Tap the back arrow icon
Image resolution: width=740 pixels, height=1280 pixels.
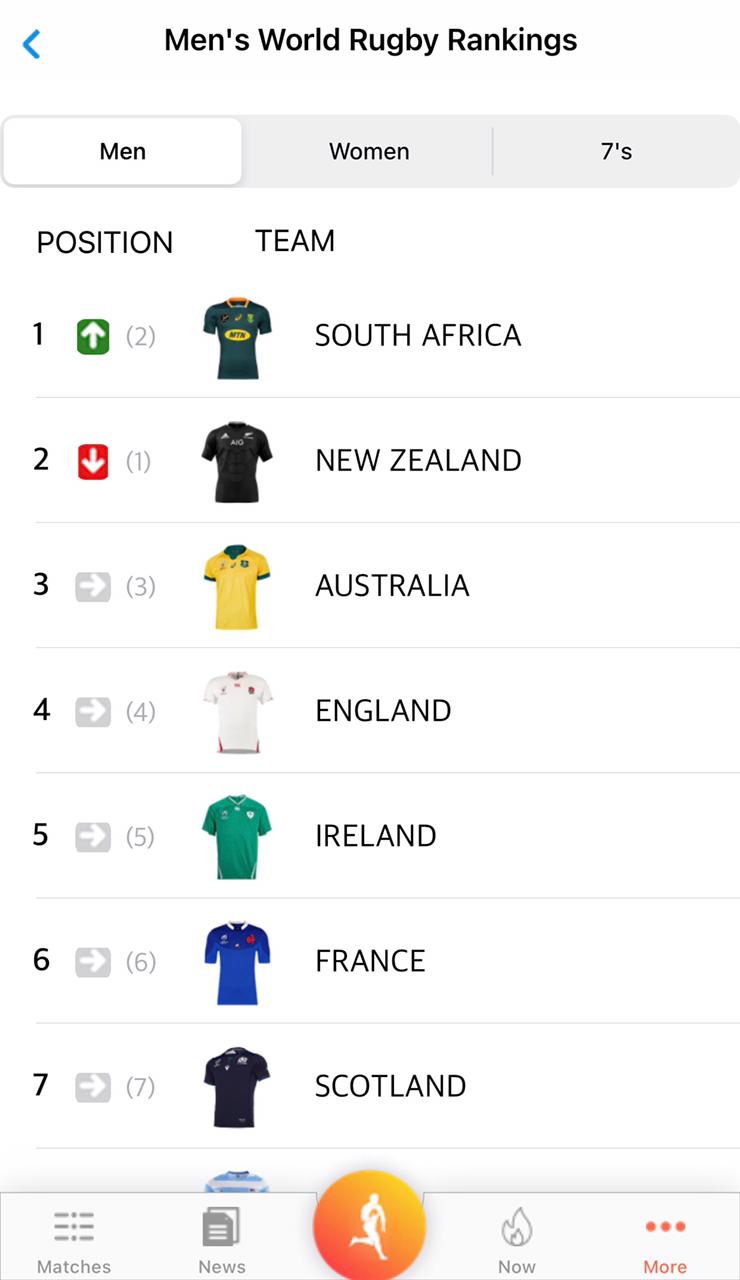click(32, 44)
